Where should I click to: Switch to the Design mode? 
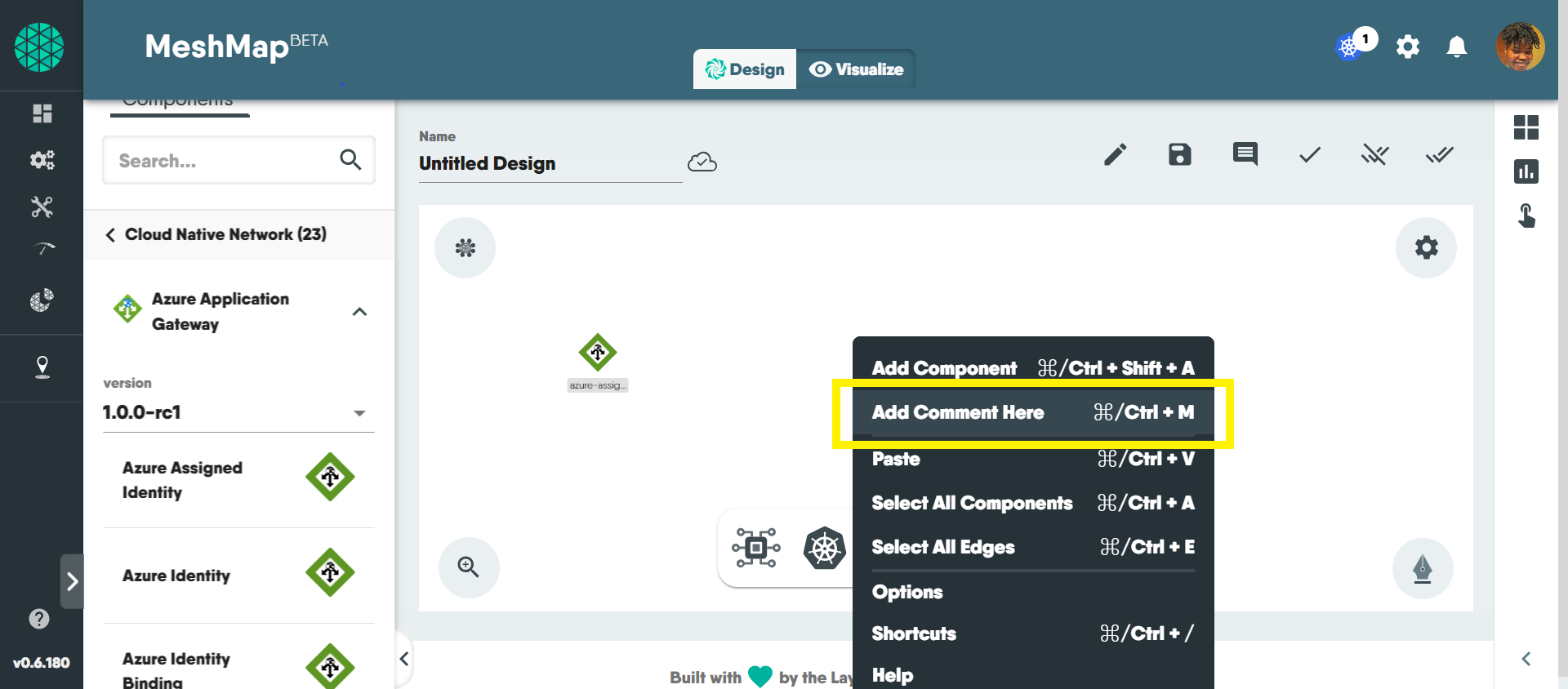(745, 69)
